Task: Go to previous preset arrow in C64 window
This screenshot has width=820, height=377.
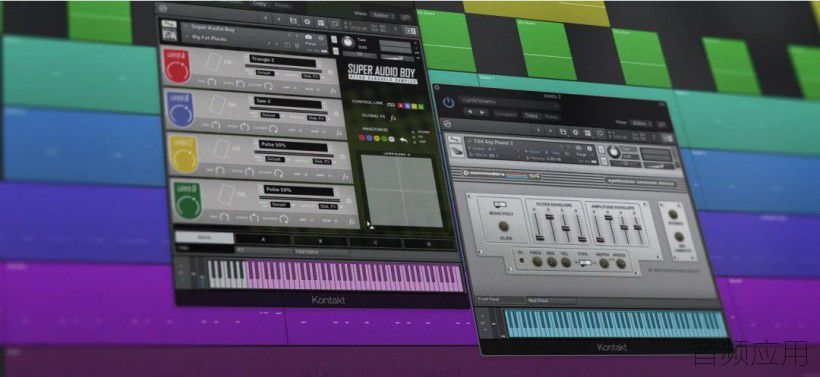Action: 469,111
